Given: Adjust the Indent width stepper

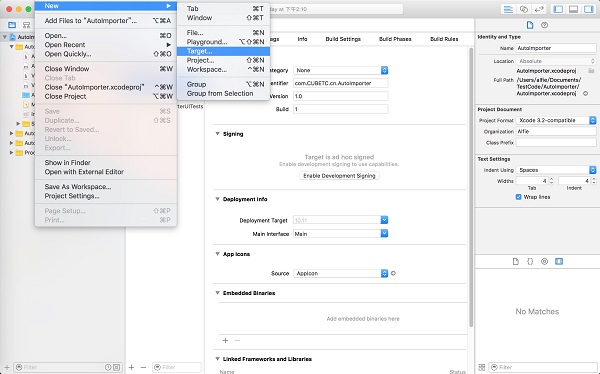Looking at the screenshot, I should point(594,181).
